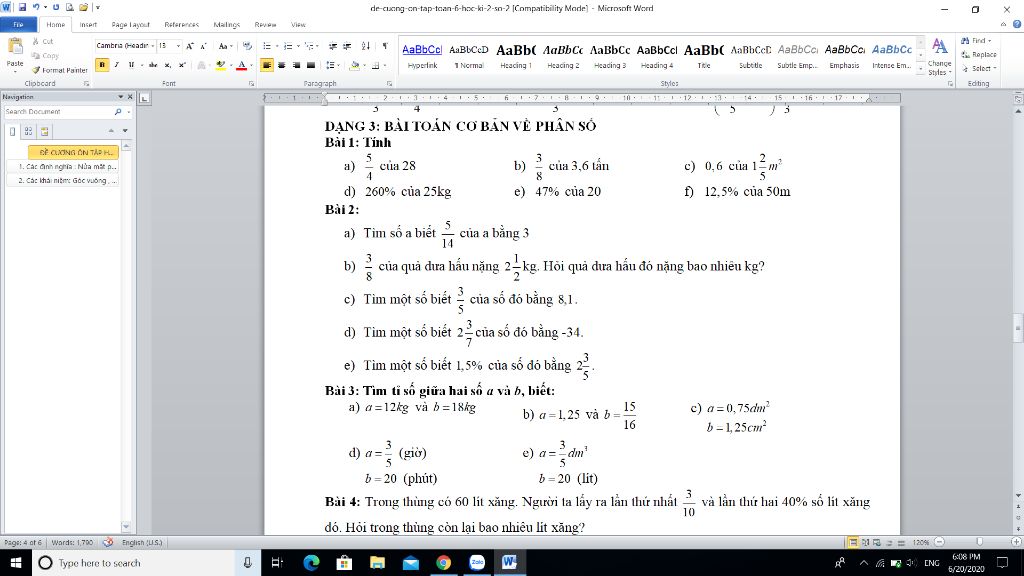Click the Save icon in Quick Access Toolbar
Screen dimensions: 1024x576
click(22, 7)
